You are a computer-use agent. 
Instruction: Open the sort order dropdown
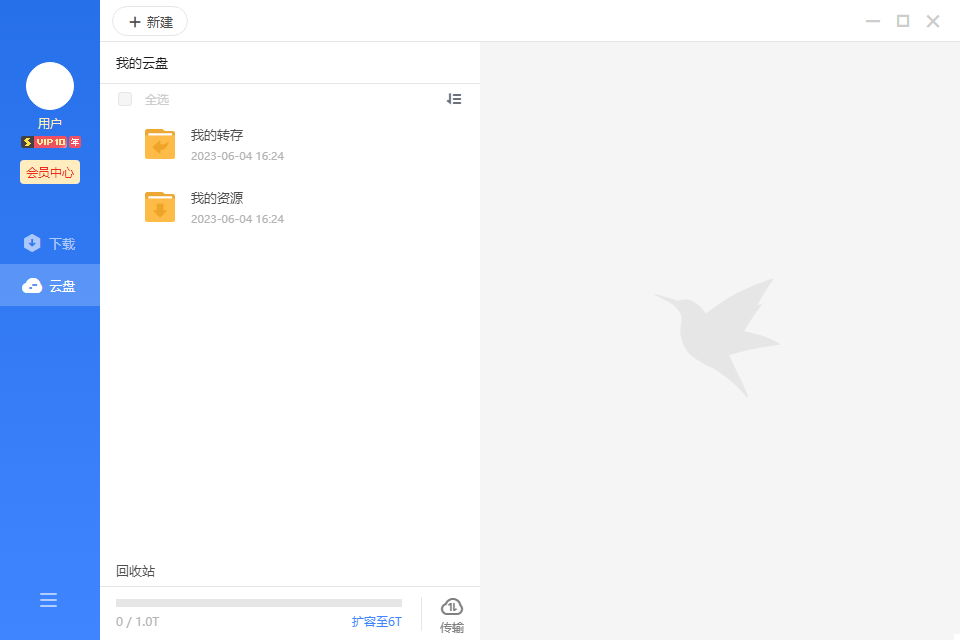point(454,99)
